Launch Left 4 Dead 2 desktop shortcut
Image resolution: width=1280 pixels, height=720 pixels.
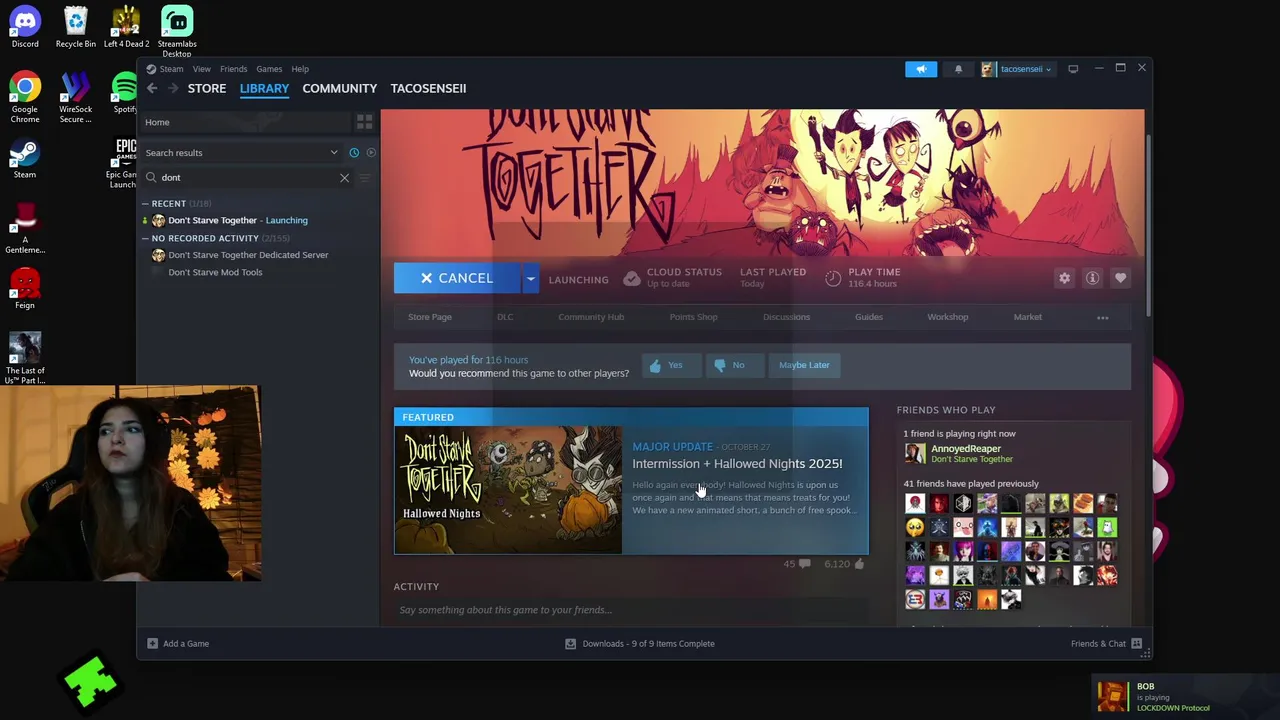coord(126,27)
